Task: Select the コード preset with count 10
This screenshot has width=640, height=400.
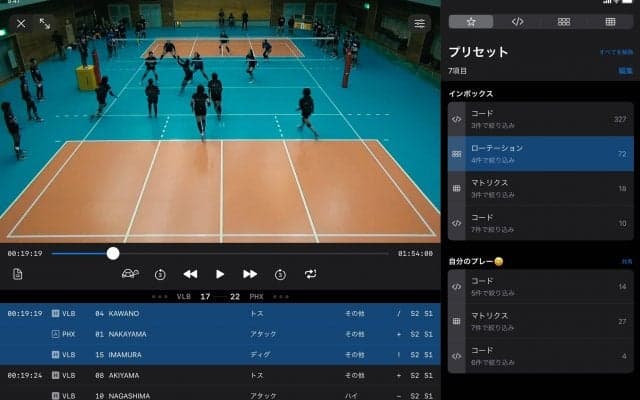Action: 540,223
